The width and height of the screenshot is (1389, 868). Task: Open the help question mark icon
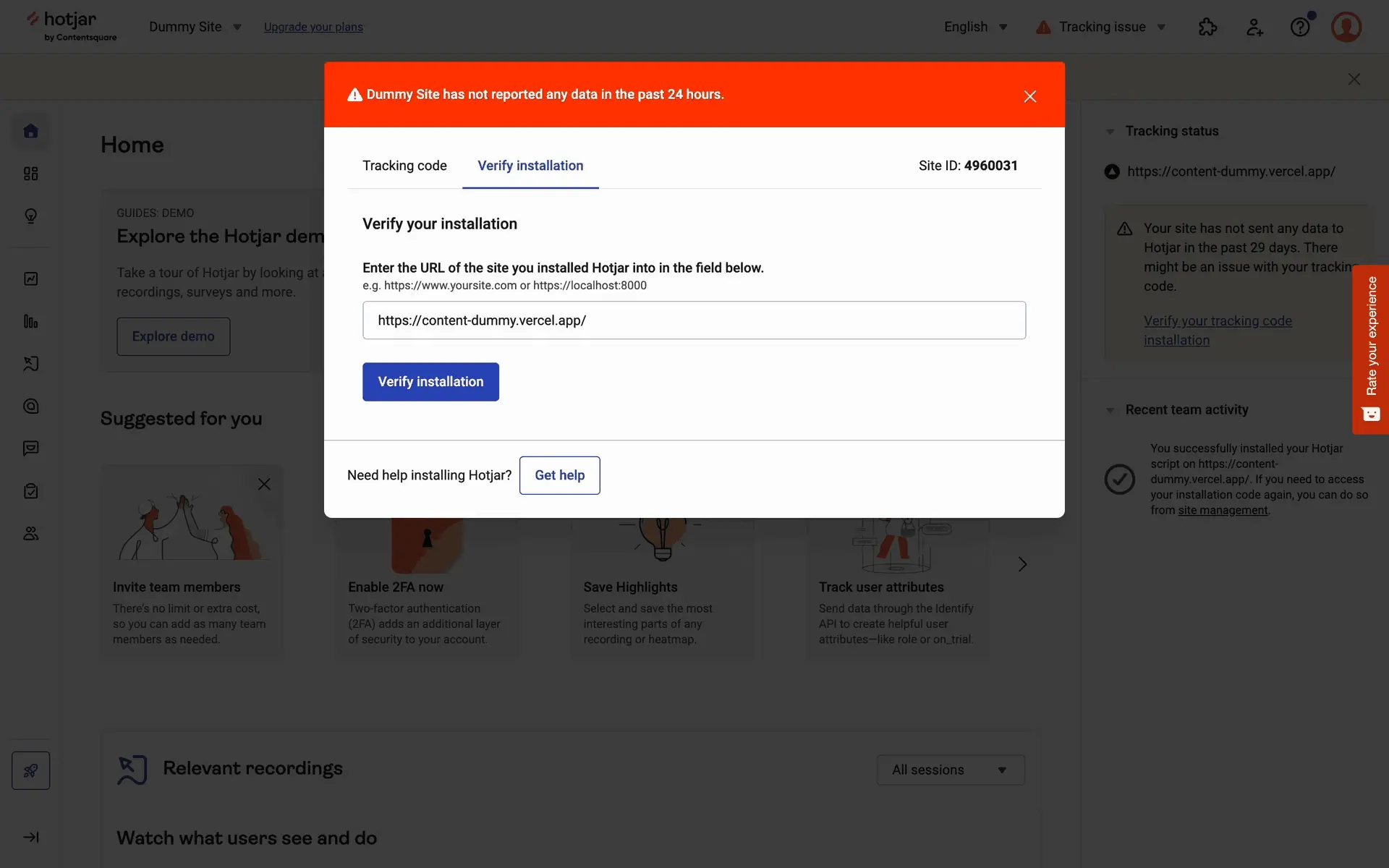(1300, 27)
